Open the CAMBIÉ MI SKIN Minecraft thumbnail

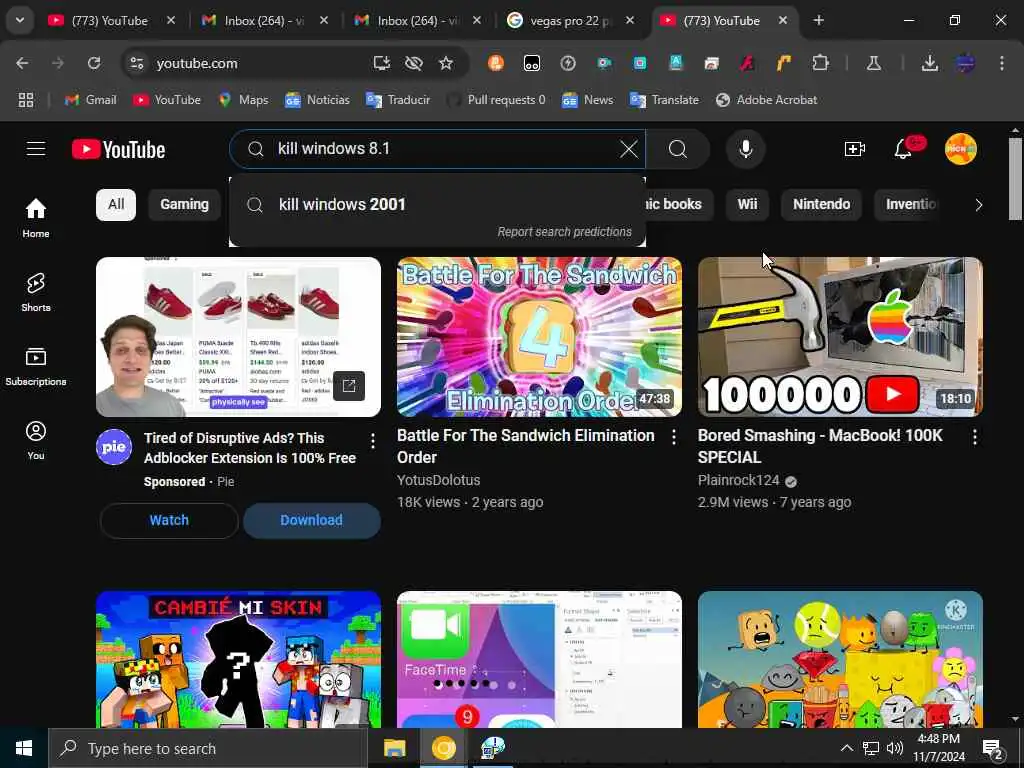point(238,660)
